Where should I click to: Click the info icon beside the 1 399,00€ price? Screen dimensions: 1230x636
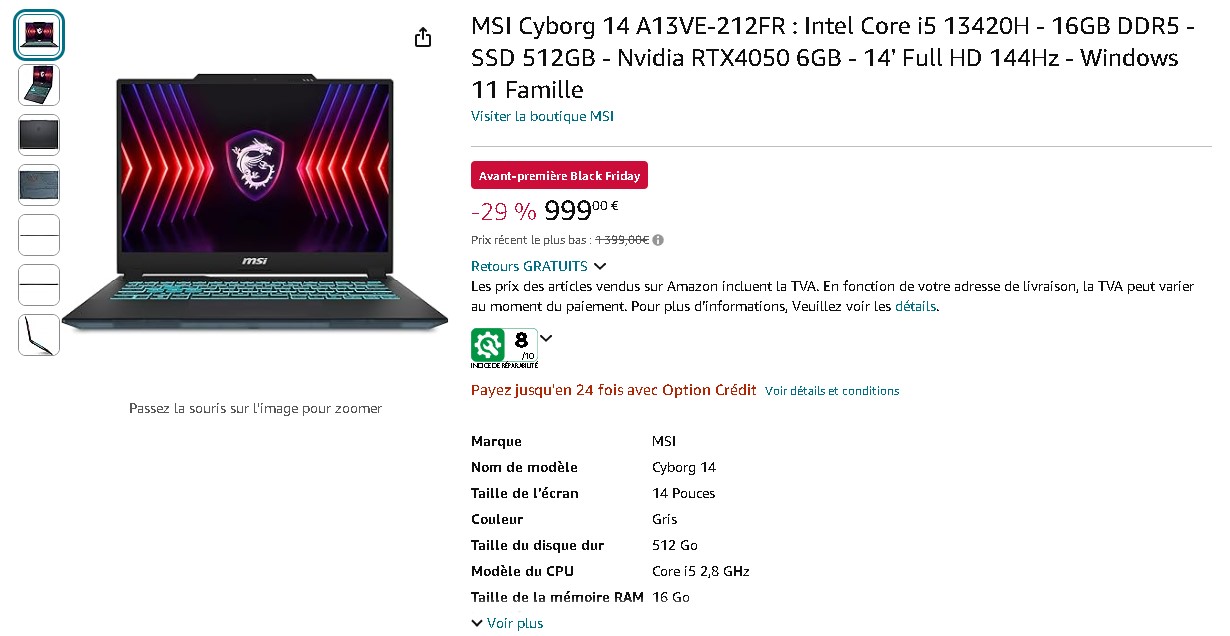[x=658, y=240]
